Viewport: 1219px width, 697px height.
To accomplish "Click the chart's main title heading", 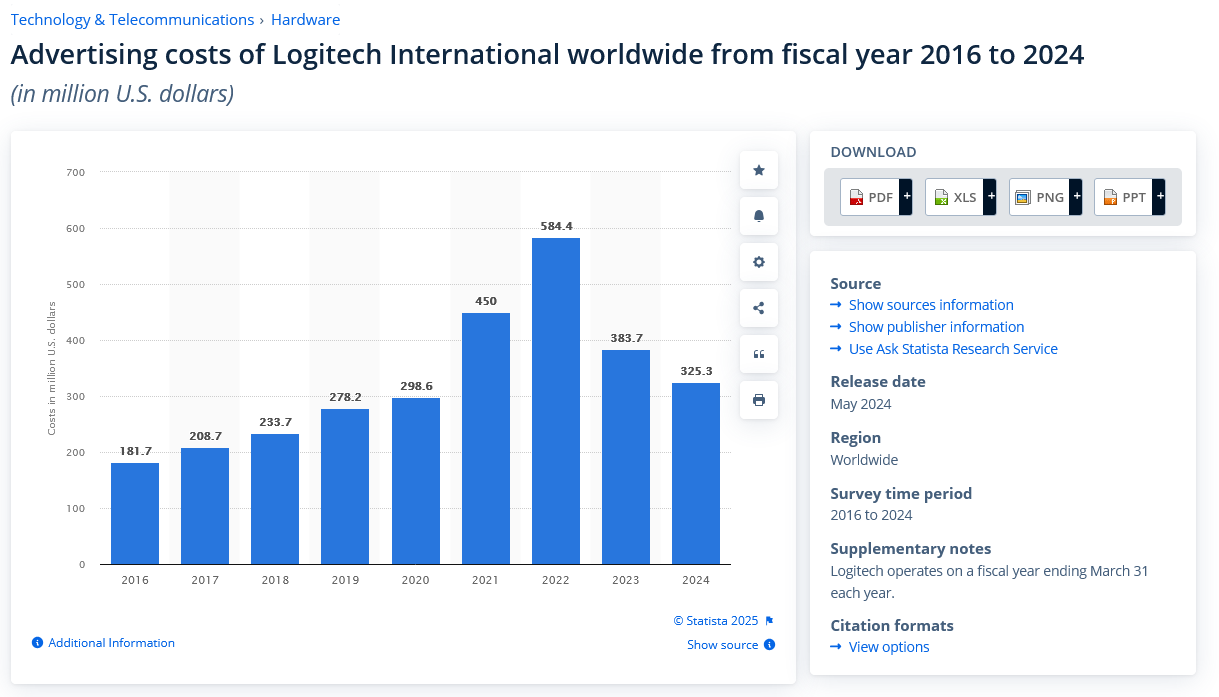I will click(547, 54).
